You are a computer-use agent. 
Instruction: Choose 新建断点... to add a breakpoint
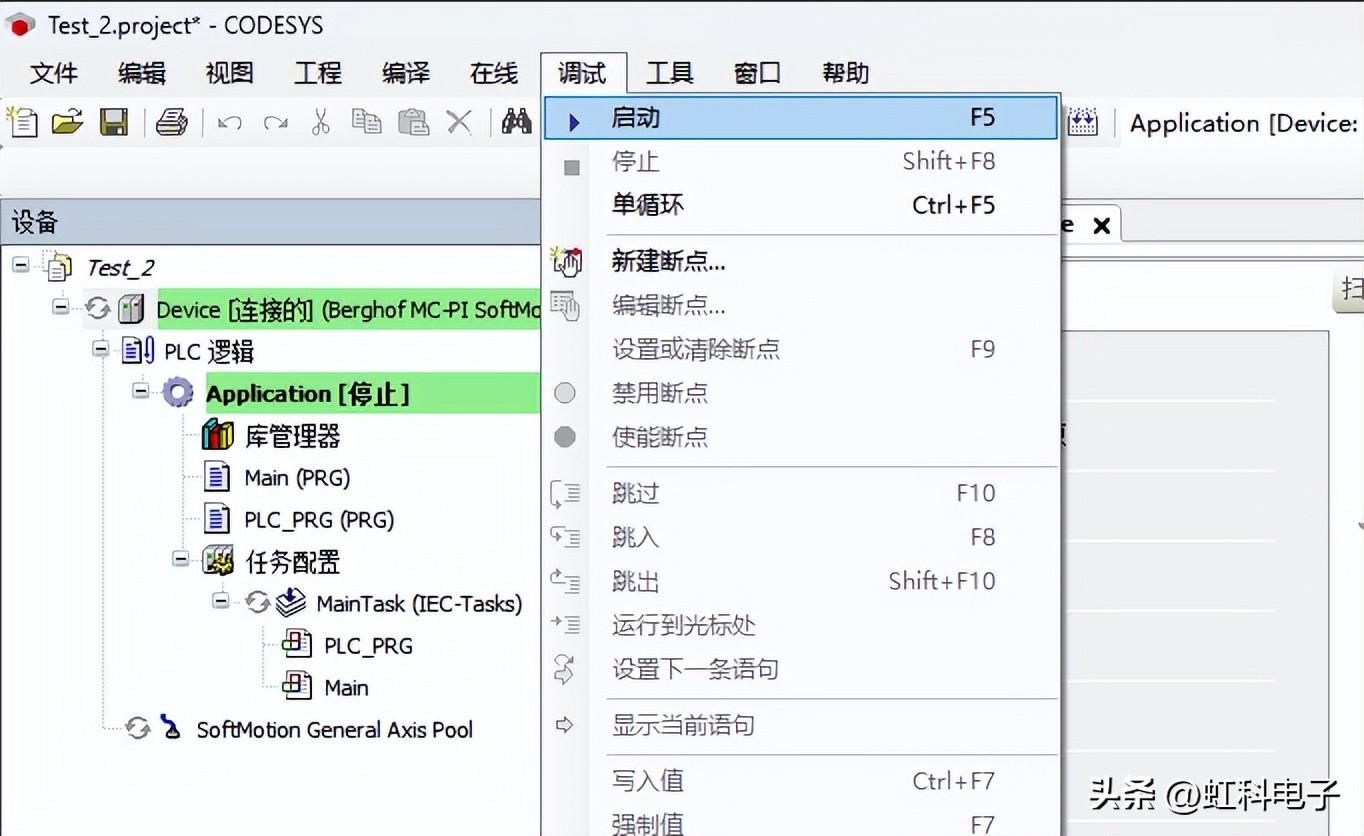click(801, 262)
